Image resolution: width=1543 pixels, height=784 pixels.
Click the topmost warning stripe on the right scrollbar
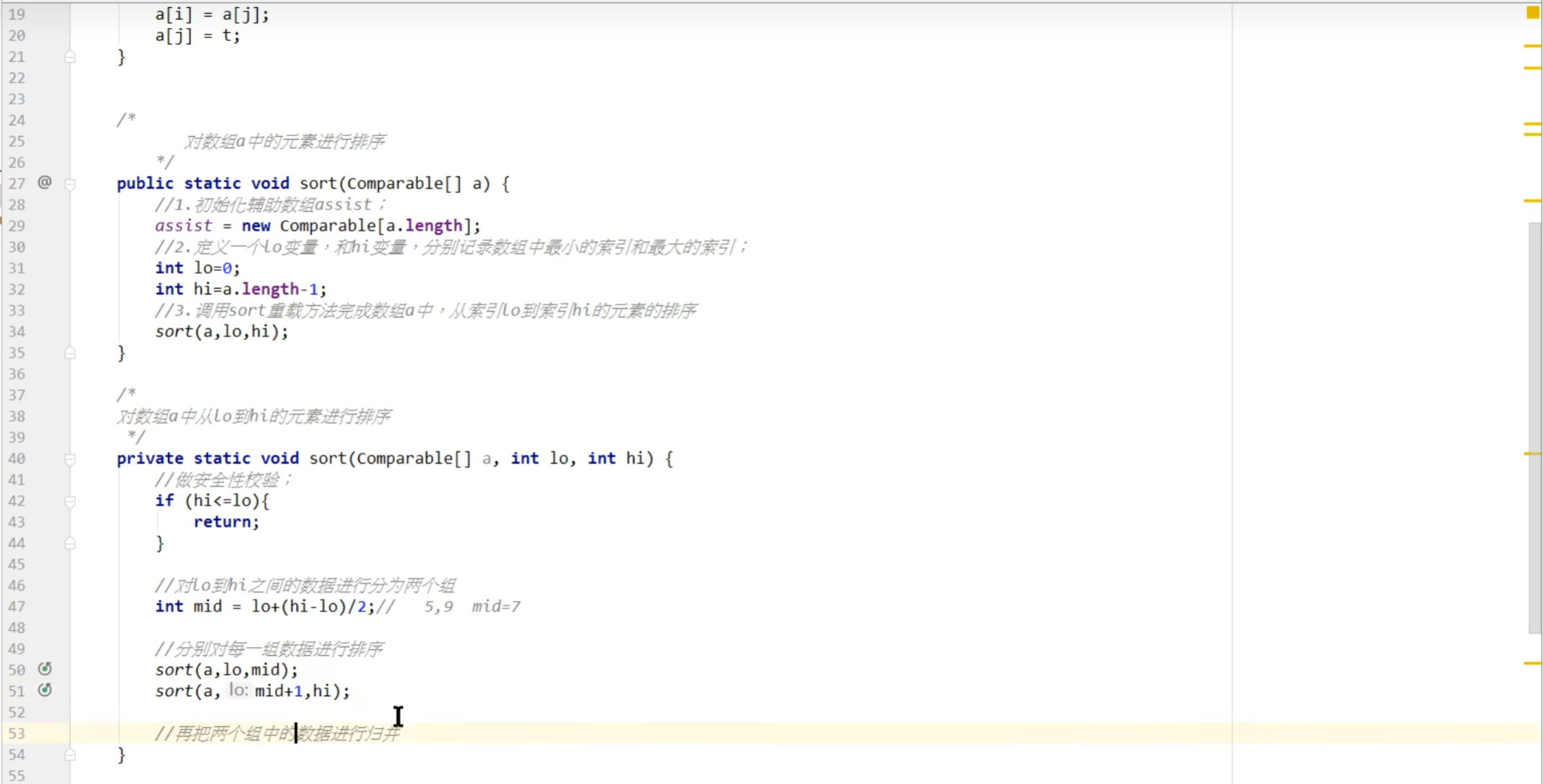[x=1531, y=47]
